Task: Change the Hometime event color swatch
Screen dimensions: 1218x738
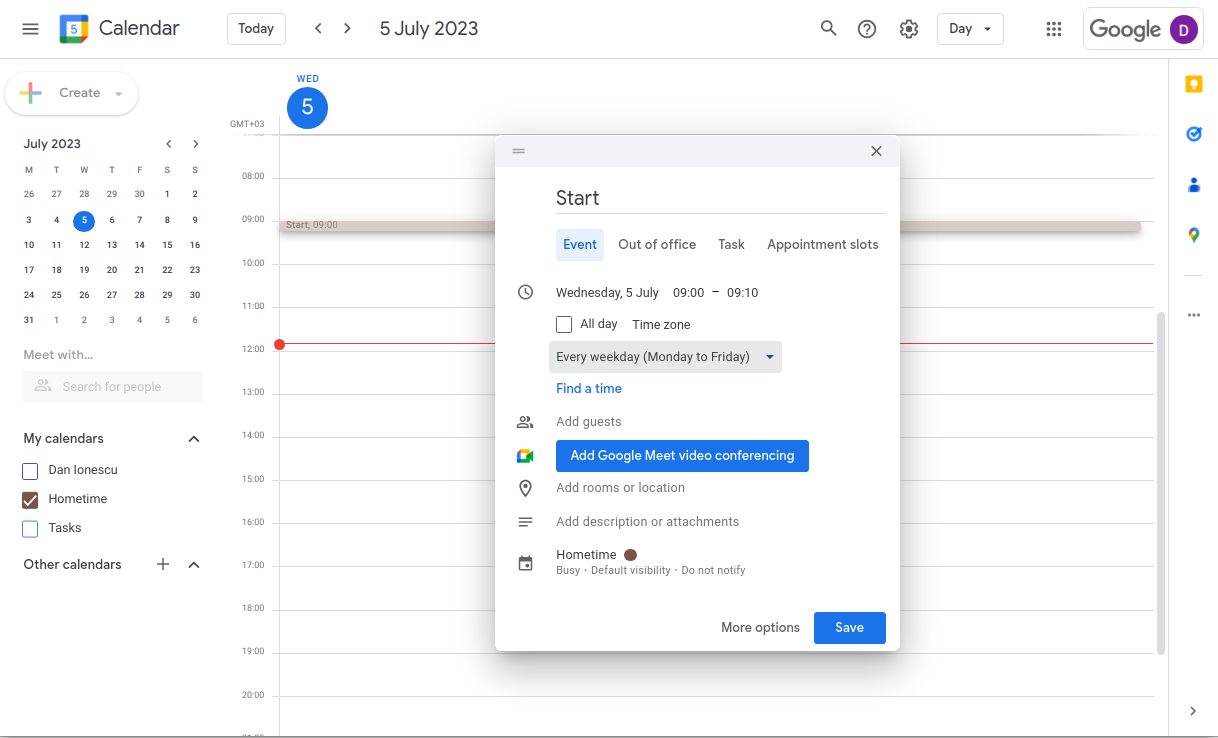Action: (630, 554)
